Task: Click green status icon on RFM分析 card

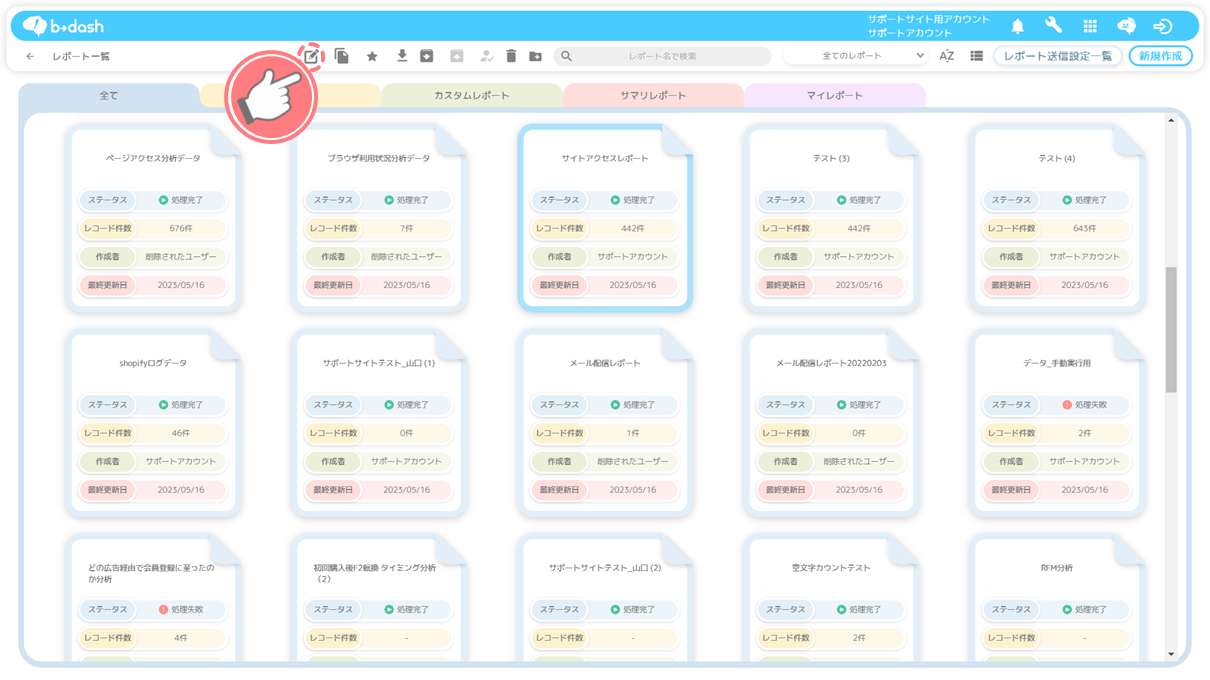Action: (x=1068, y=609)
